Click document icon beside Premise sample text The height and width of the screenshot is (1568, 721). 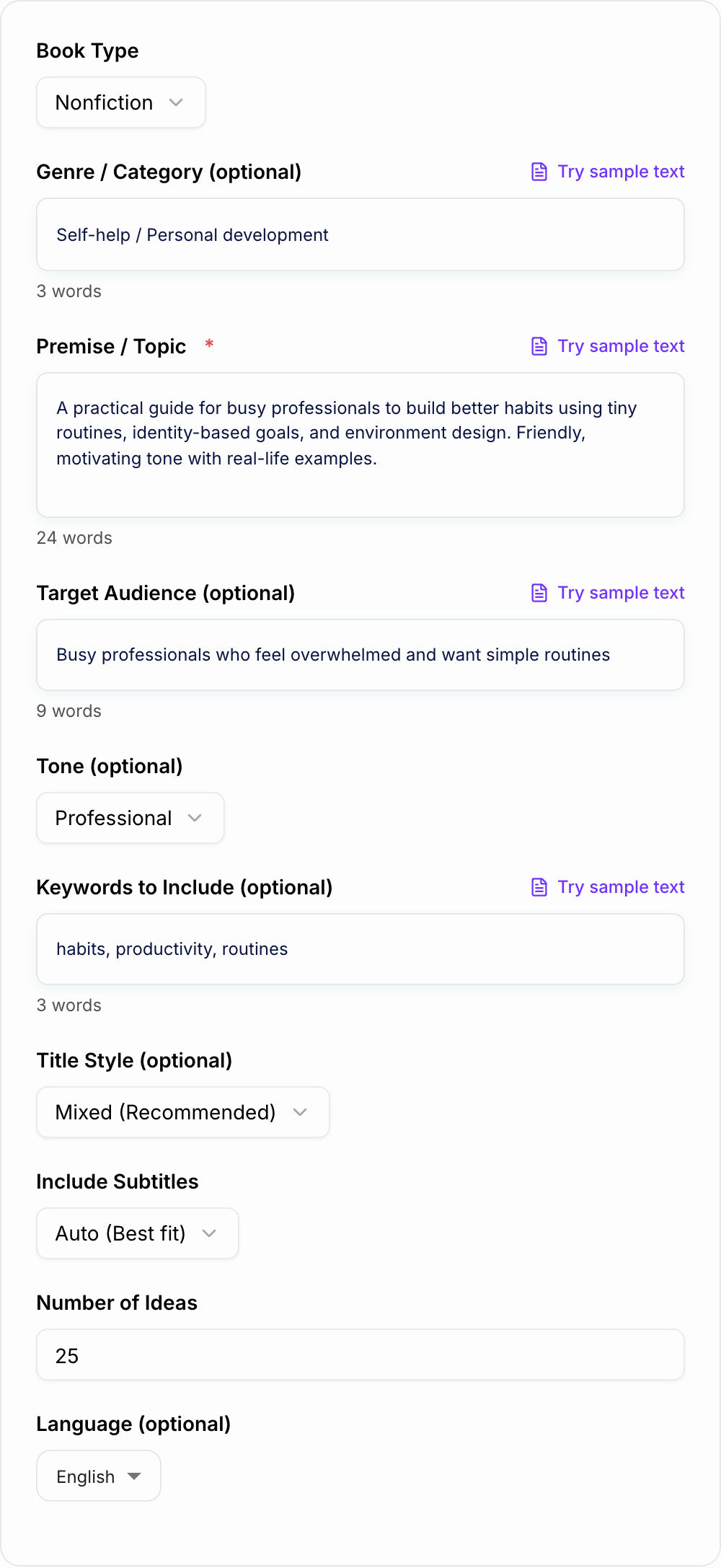coord(539,346)
